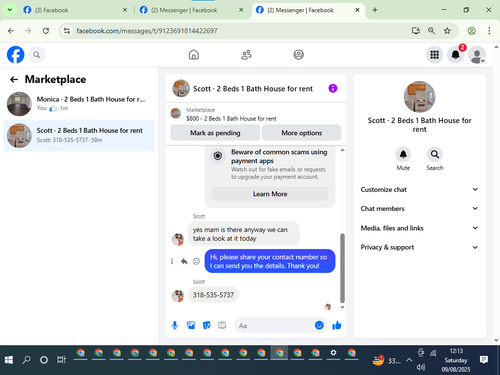Click the chat scrollbar thumb

pyautogui.click(x=342, y=268)
